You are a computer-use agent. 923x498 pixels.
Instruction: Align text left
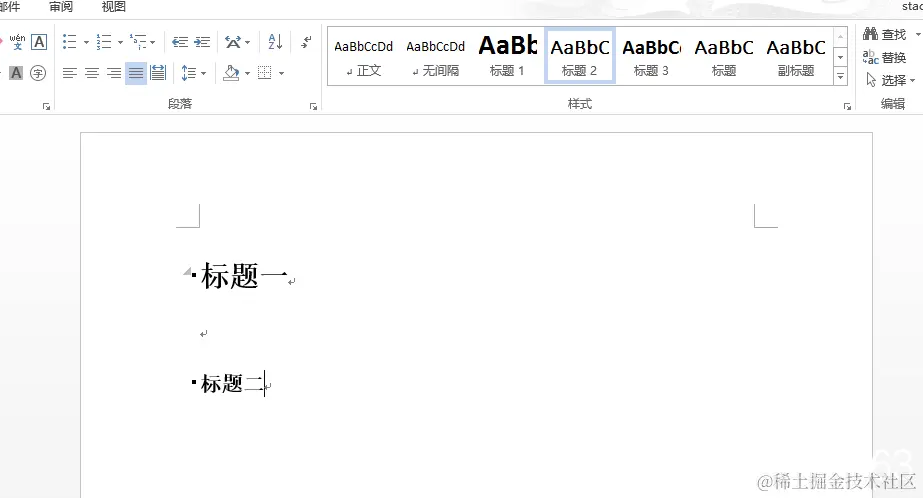[x=69, y=73]
